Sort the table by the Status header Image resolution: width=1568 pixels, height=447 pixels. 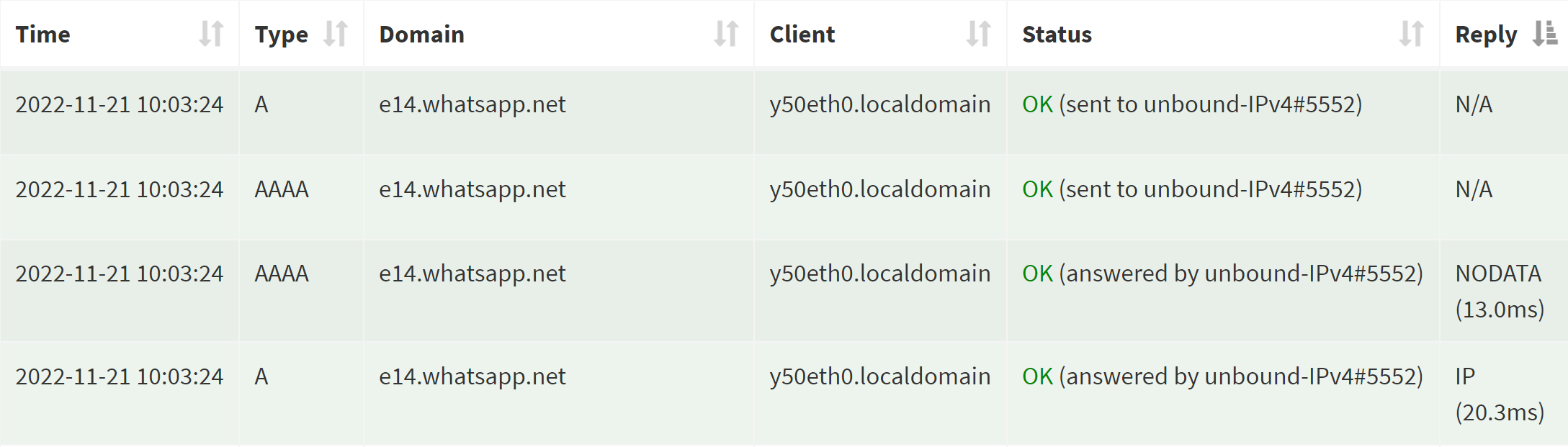click(x=1057, y=33)
